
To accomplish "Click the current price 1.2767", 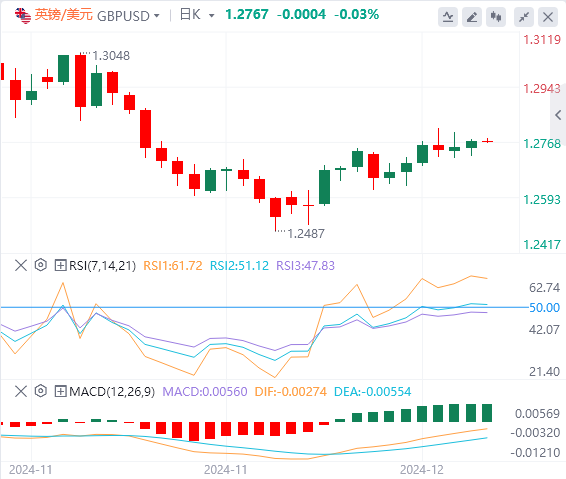I will [x=247, y=14].
